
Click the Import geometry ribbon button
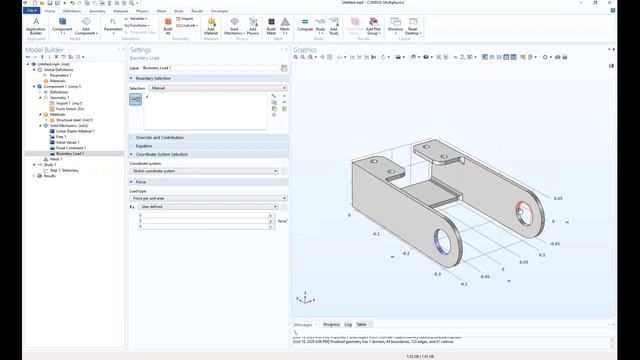[185, 19]
